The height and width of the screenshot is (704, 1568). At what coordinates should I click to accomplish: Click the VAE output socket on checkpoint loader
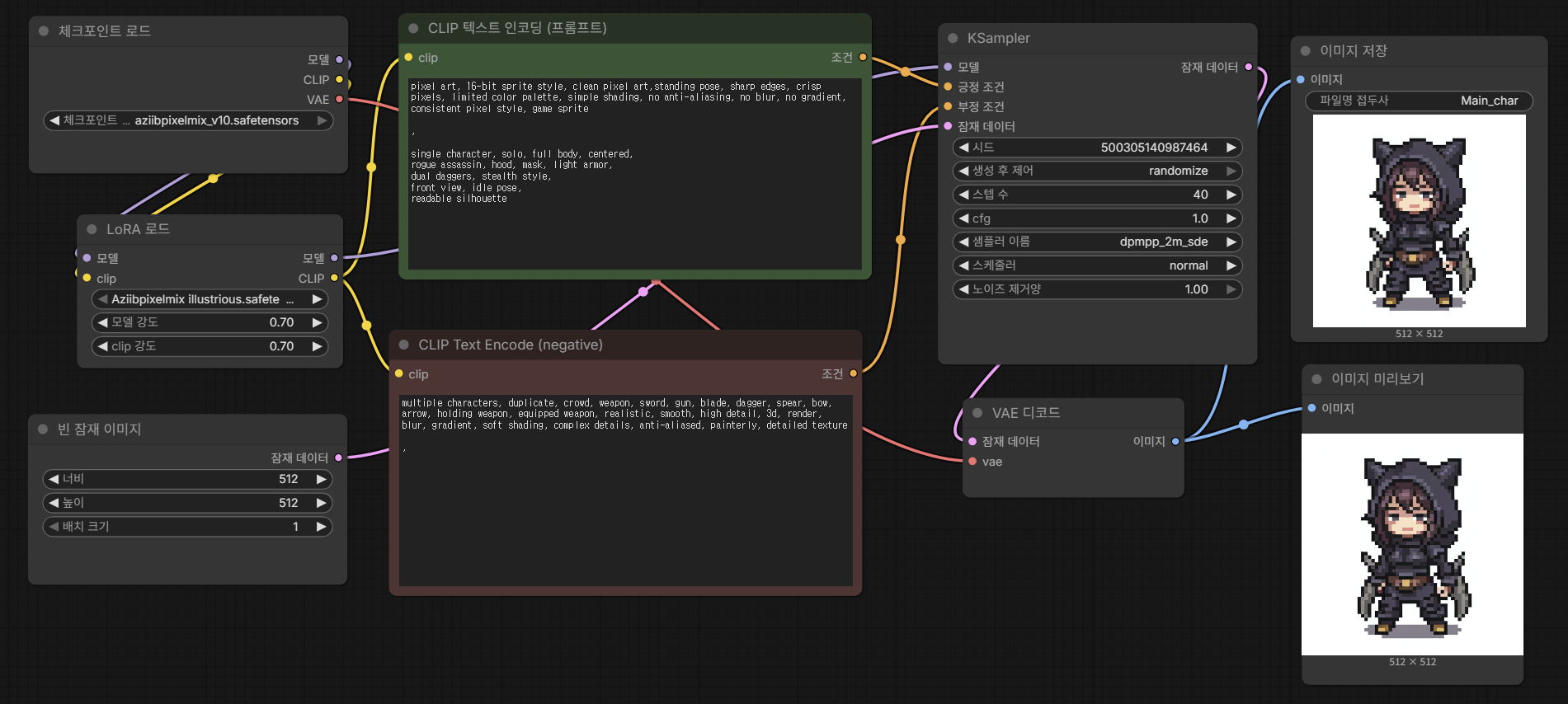(339, 100)
